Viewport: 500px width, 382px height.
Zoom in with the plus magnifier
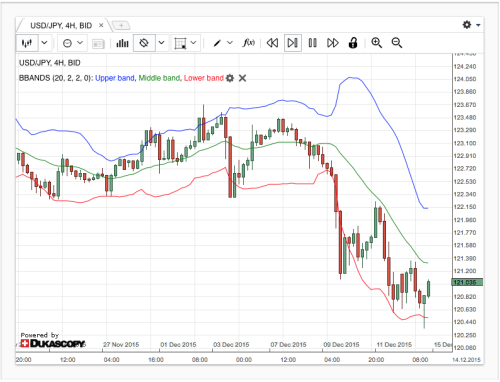pos(377,43)
